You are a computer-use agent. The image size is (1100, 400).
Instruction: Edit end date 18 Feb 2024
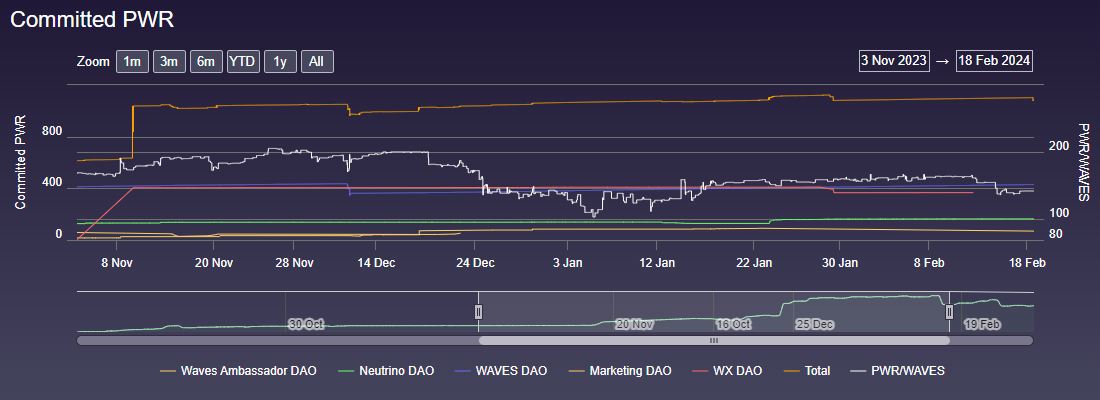(994, 61)
